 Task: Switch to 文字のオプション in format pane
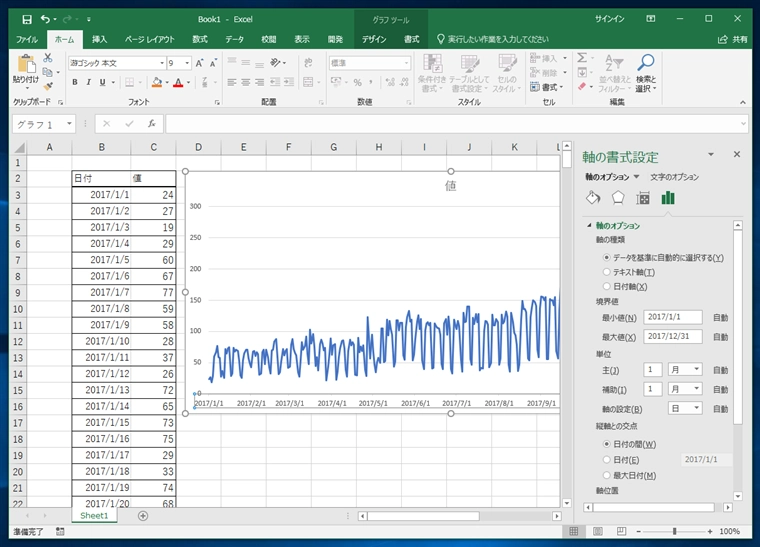coord(674,177)
